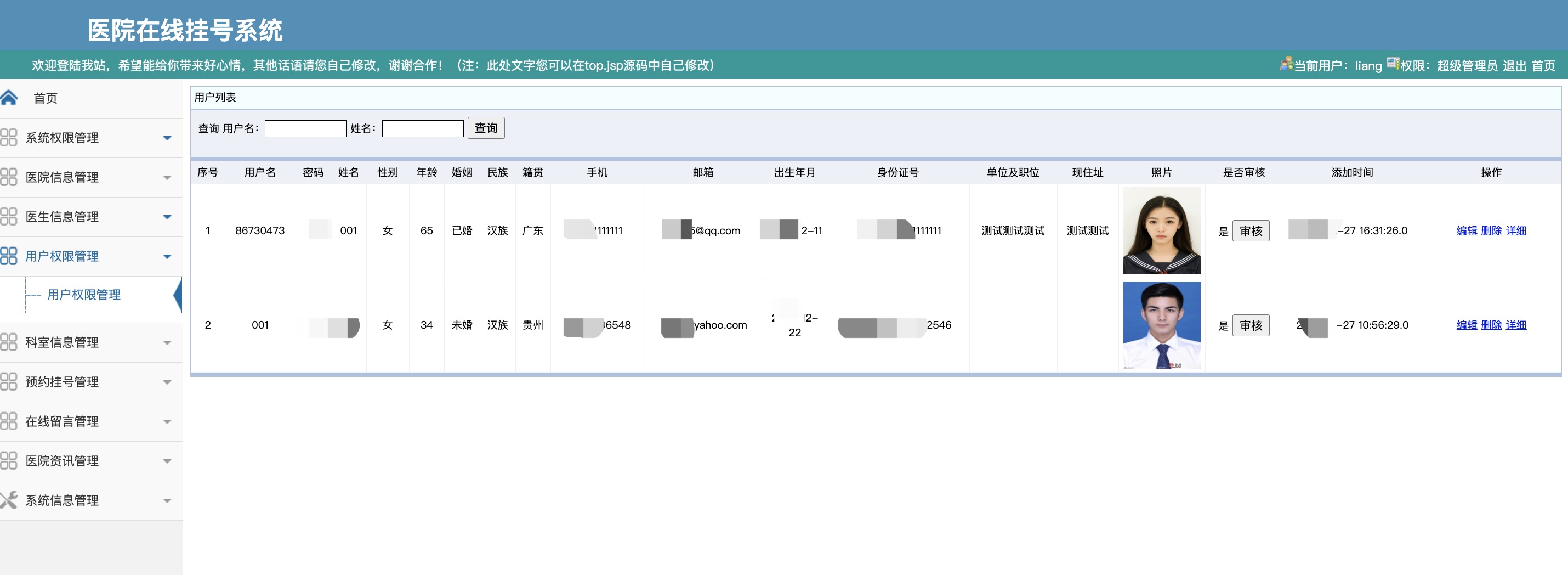This screenshot has height=575, width=1568.
Task: Click the 贵州 native place cell
Action: tap(532, 325)
